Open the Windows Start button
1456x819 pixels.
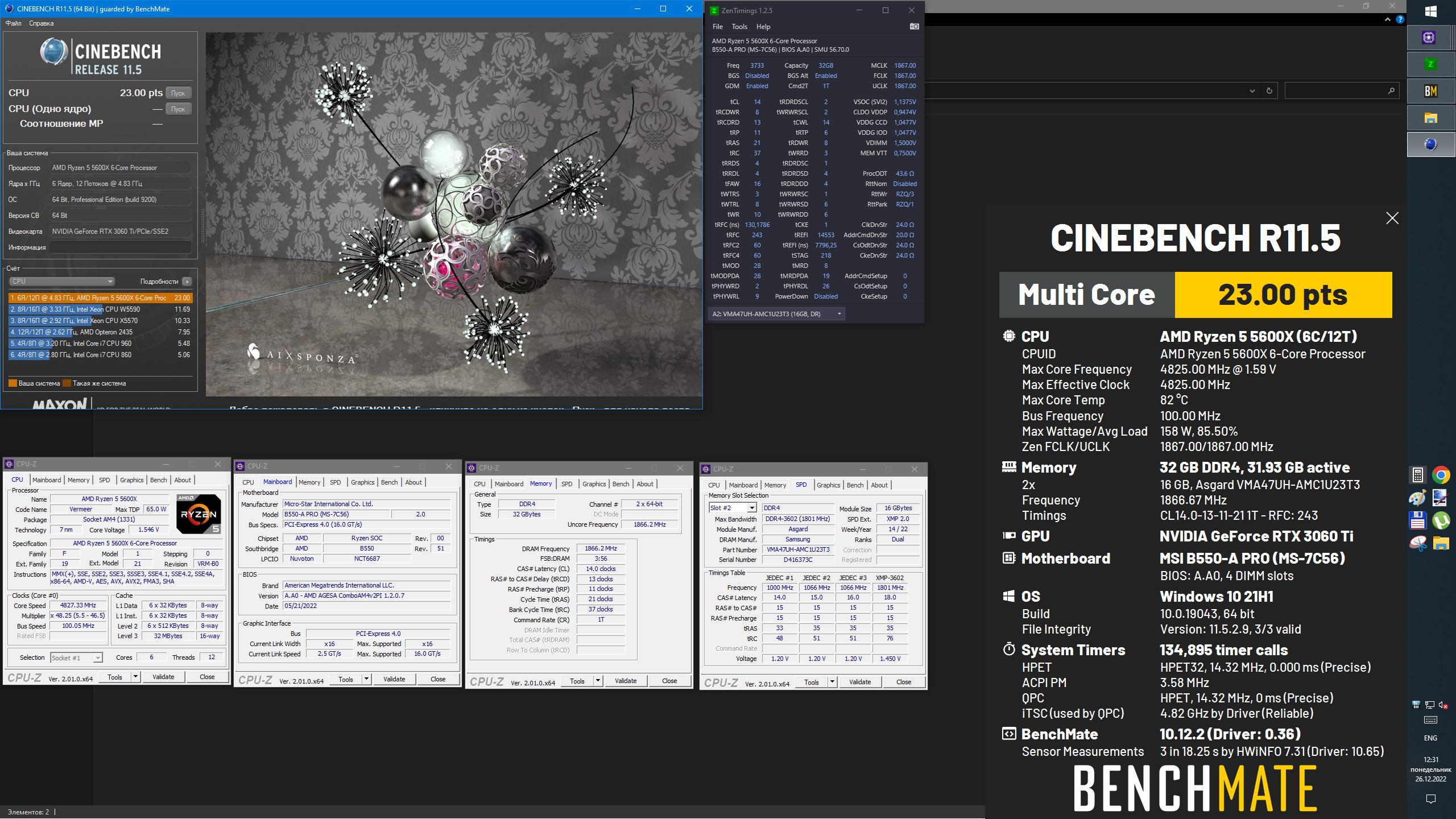coord(1431,11)
